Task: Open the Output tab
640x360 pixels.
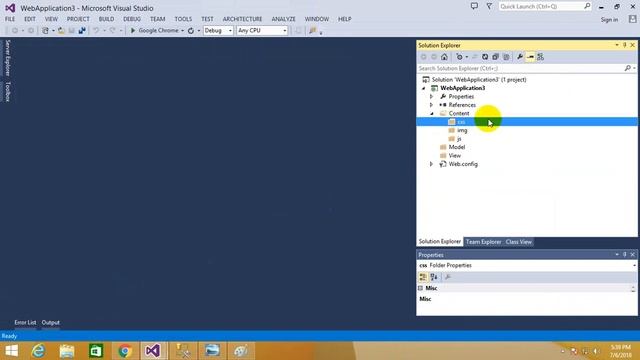Action: 51,322
